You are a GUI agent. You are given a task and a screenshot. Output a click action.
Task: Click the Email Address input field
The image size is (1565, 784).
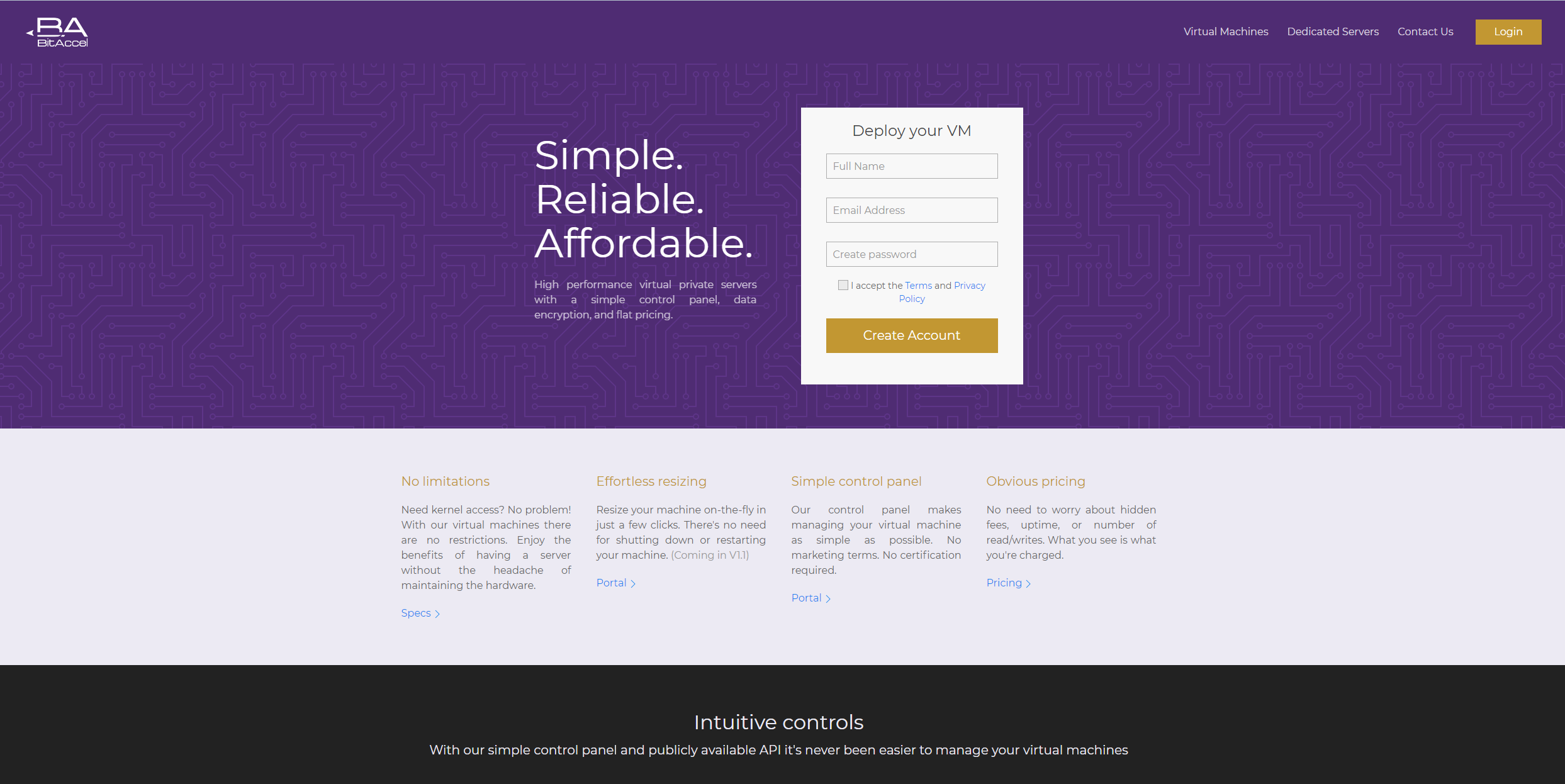[912, 210]
